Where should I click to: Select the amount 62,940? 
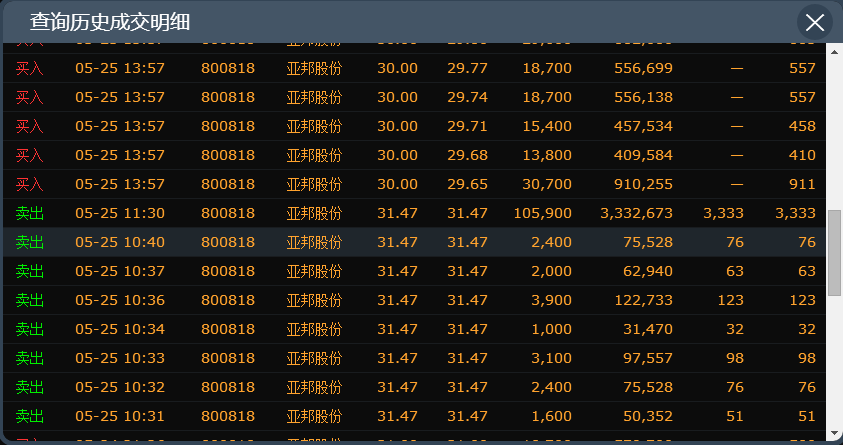pos(648,271)
